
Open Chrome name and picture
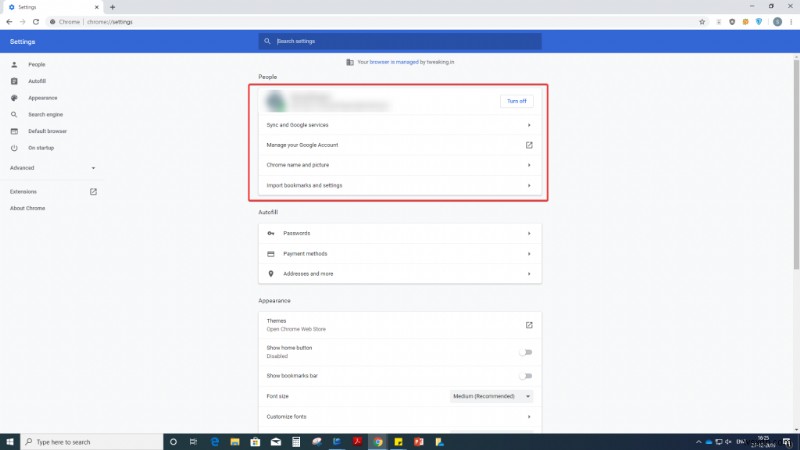click(x=400, y=165)
